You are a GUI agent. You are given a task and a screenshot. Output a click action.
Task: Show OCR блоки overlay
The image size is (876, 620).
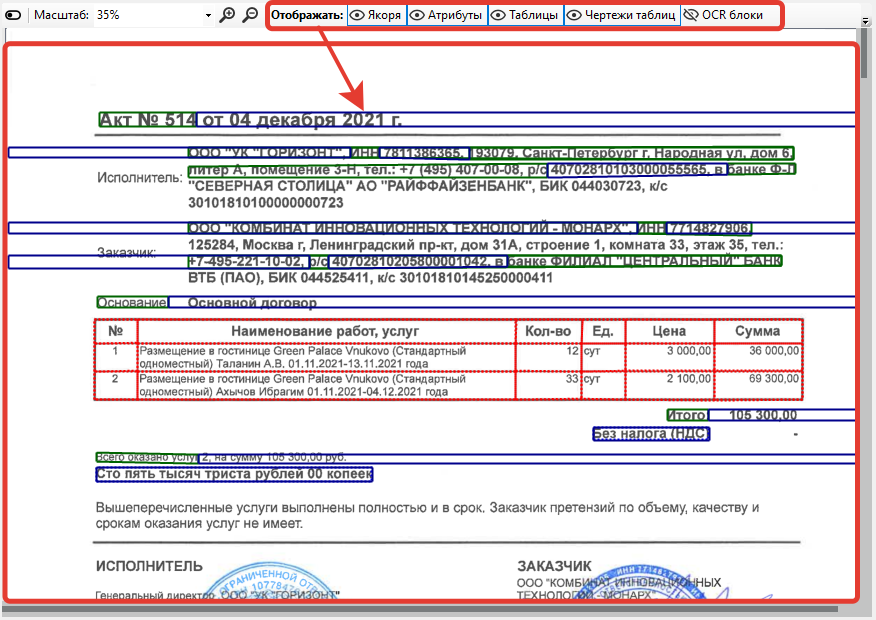(724, 15)
